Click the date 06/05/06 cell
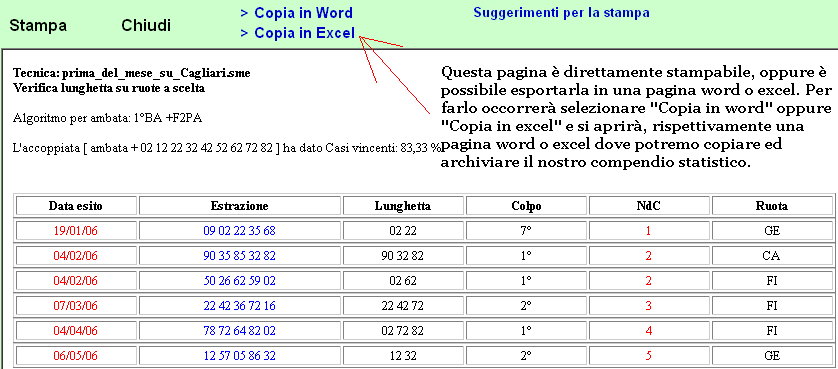 point(76,356)
